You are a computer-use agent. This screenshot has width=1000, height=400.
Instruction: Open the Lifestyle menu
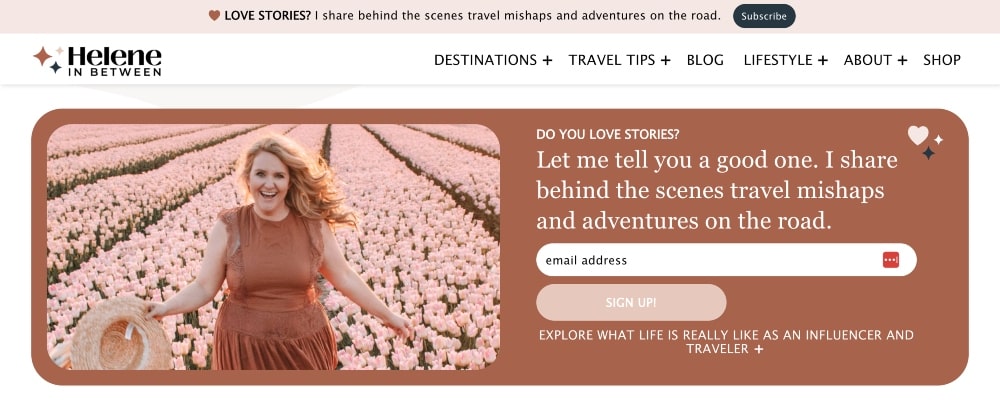[x=777, y=60]
